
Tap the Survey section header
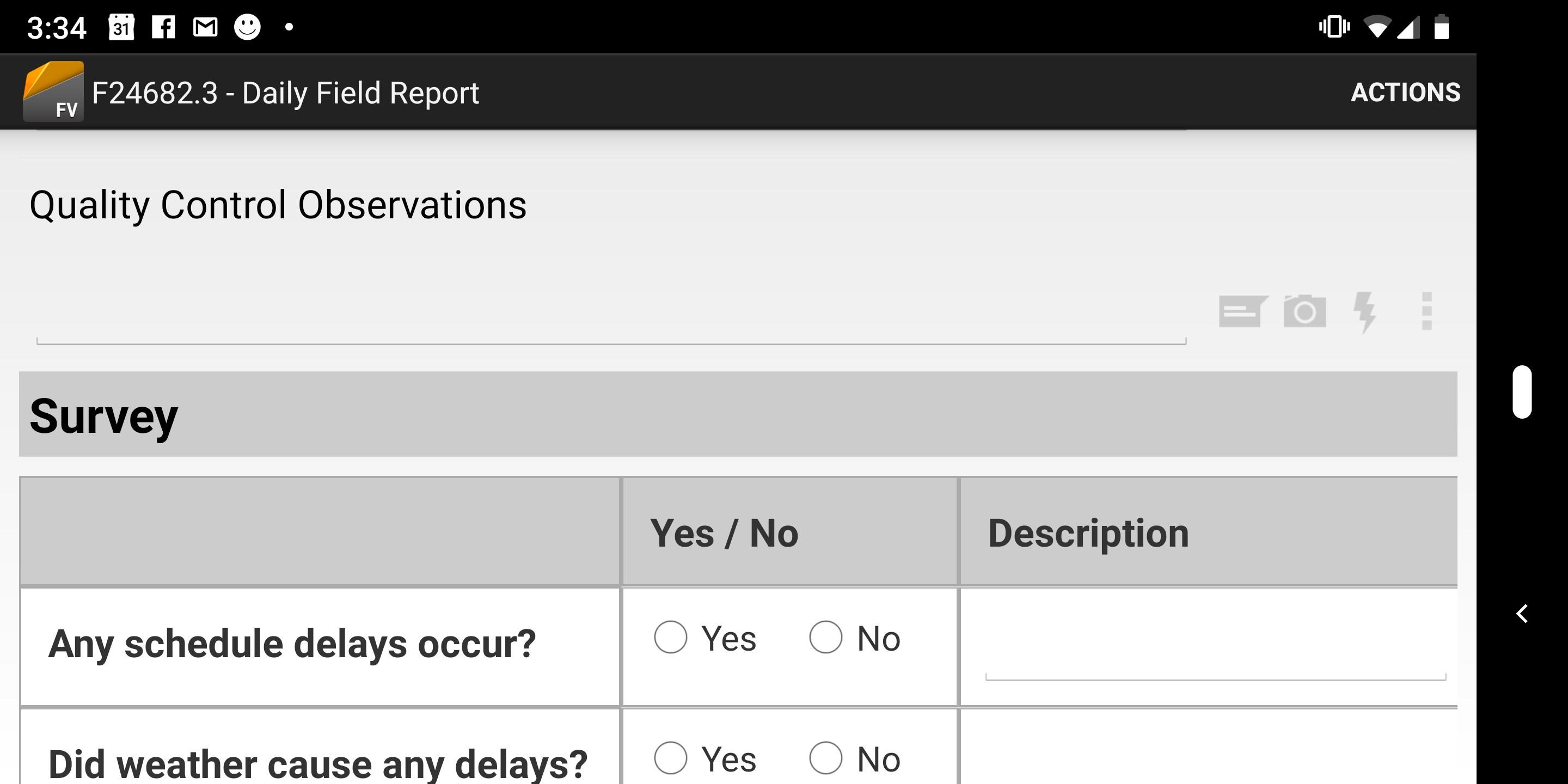[738, 414]
